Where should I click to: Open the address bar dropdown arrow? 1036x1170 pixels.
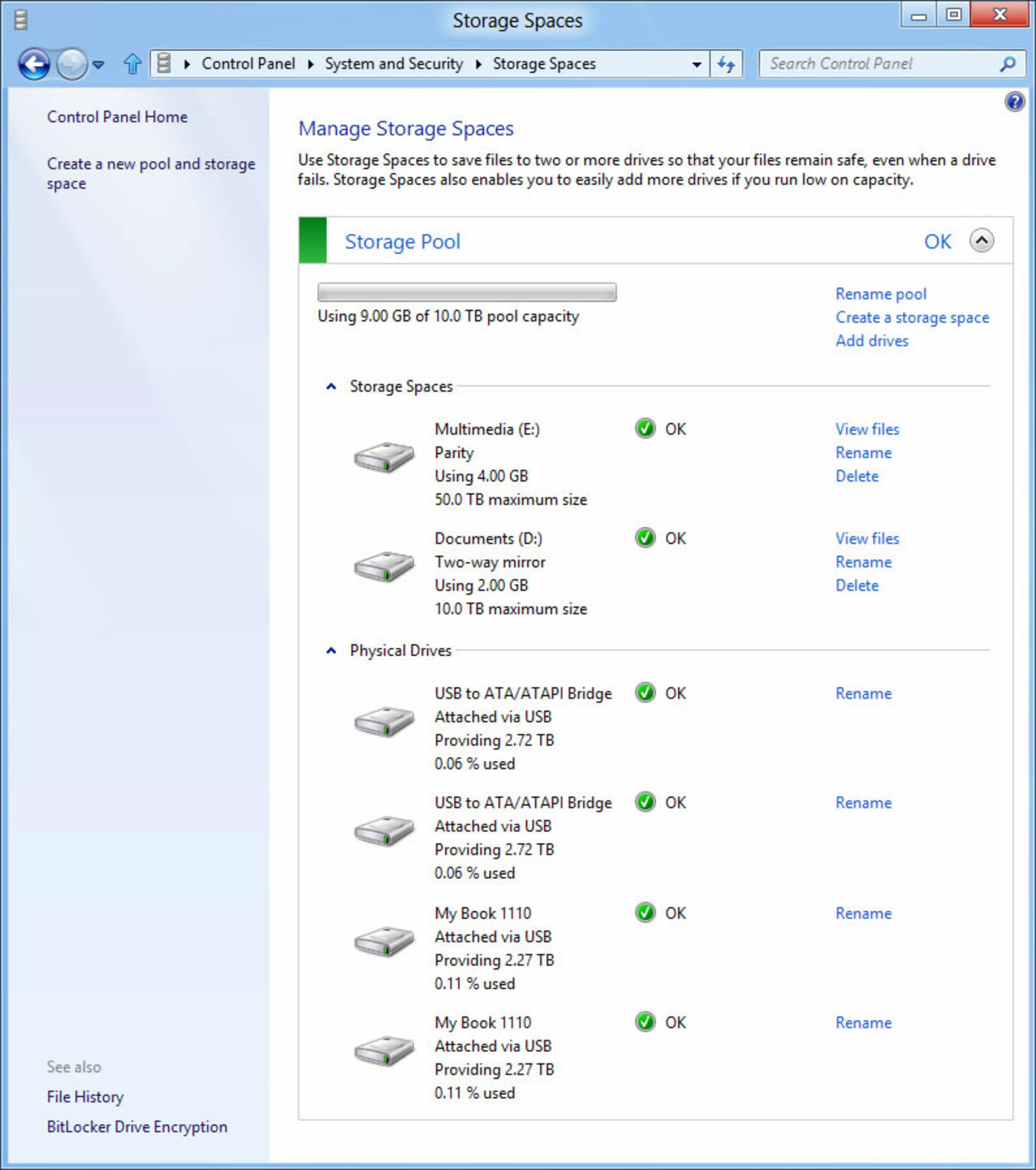(696, 63)
